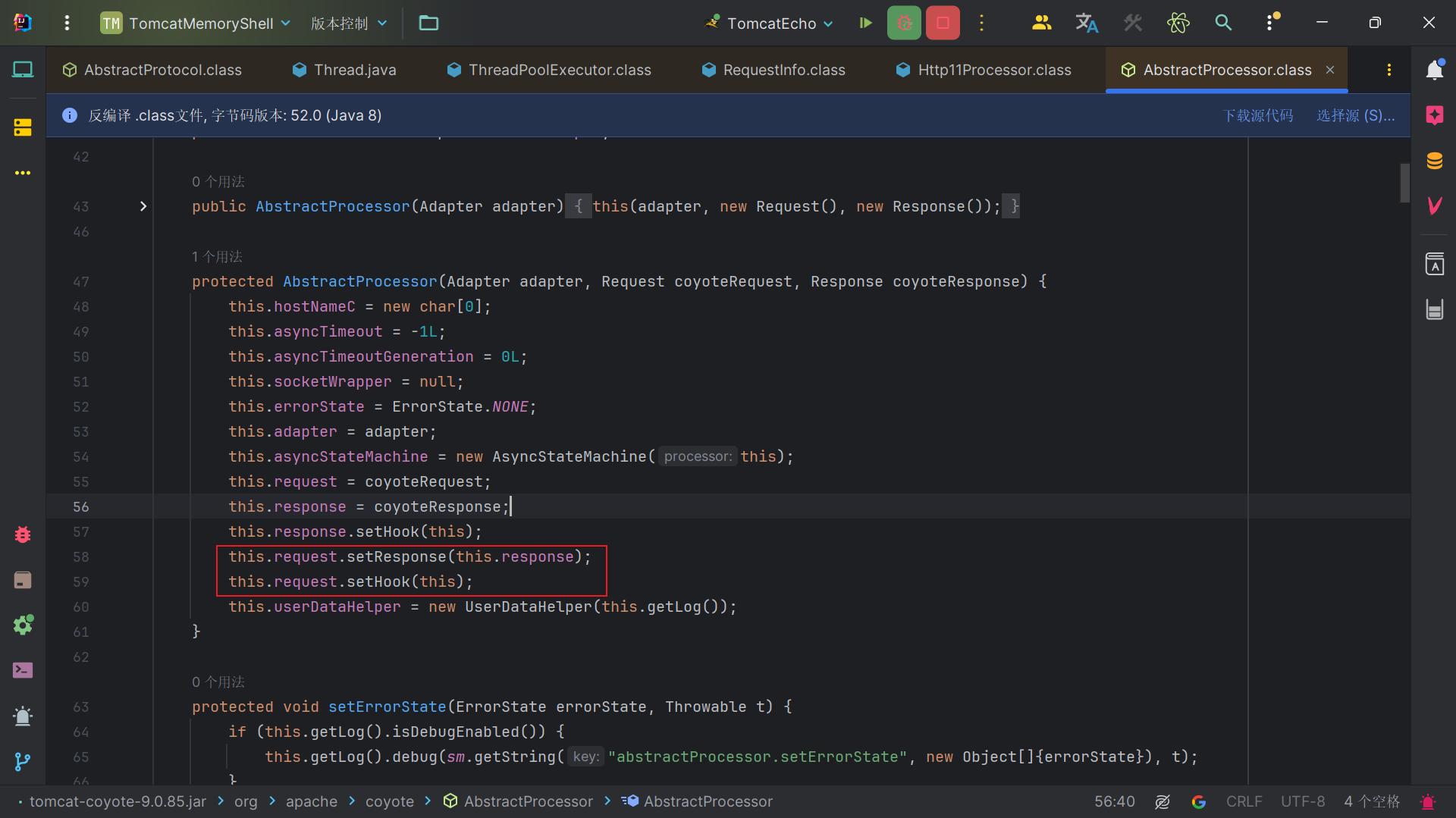Screen dimensions: 1456x818
Task: Expand folded constructor at line 43
Action: click(x=143, y=206)
